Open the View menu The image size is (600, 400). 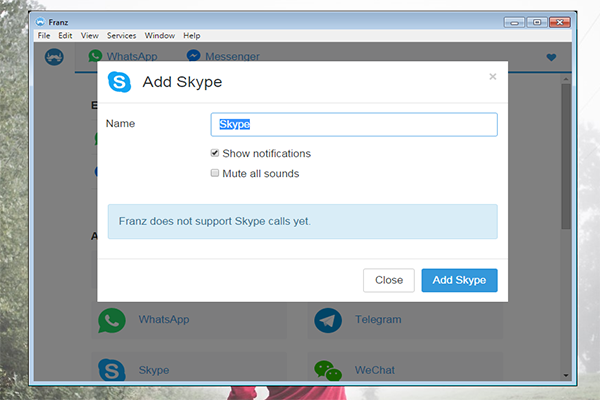90,36
